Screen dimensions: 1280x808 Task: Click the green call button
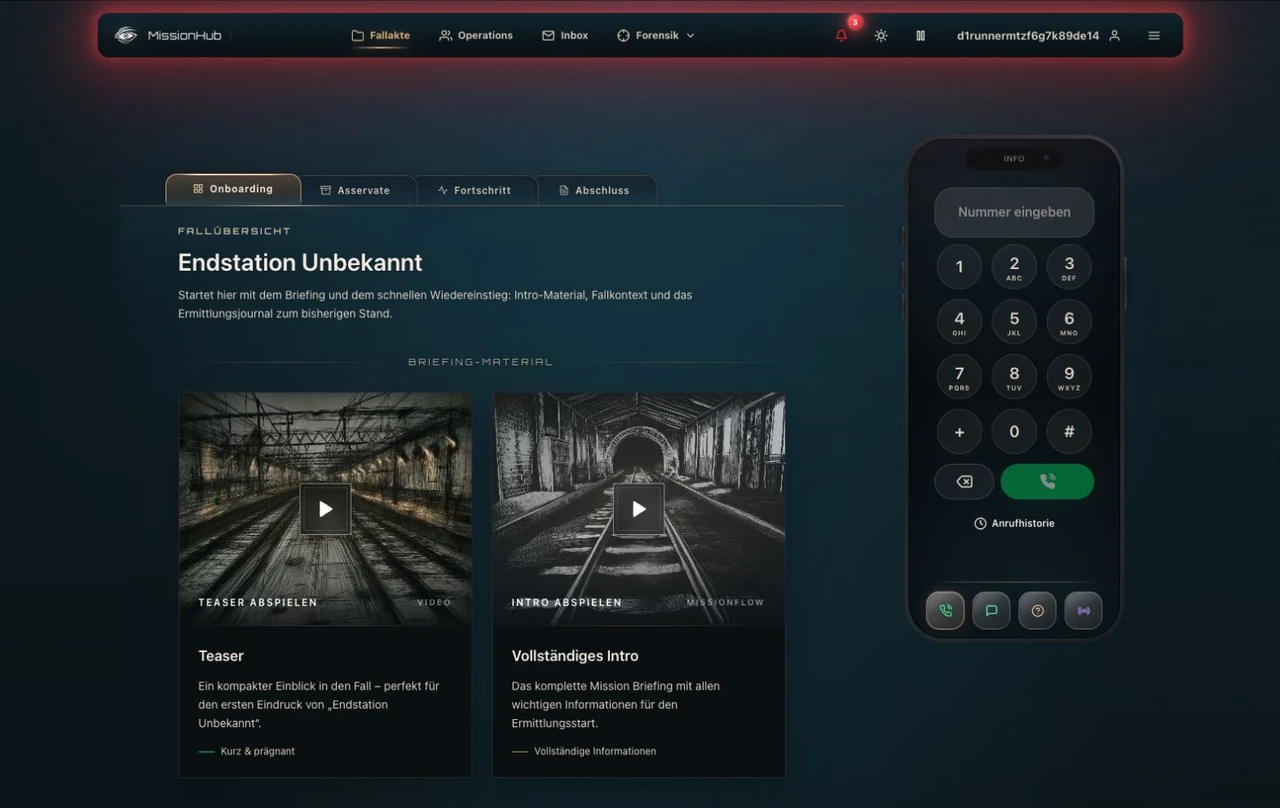click(x=1047, y=481)
